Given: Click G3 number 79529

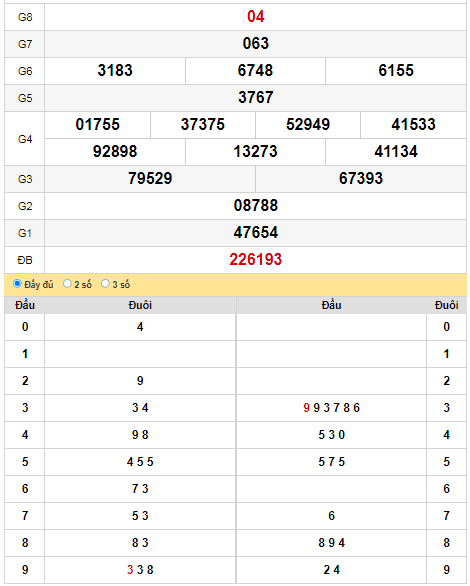Looking at the screenshot, I should (x=150, y=178).
